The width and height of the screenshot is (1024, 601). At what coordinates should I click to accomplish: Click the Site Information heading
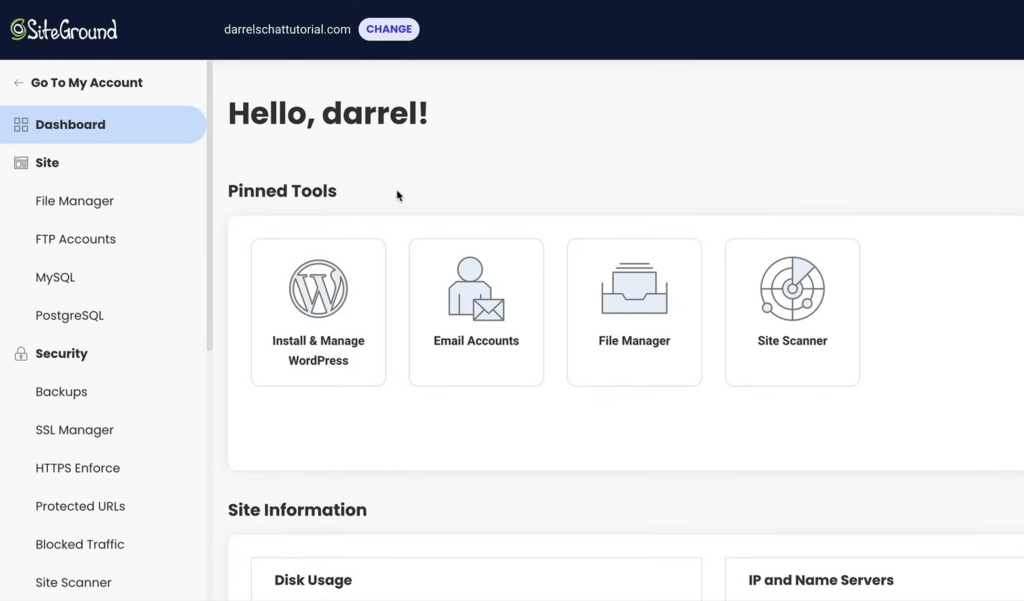click(x=297, y=510)
